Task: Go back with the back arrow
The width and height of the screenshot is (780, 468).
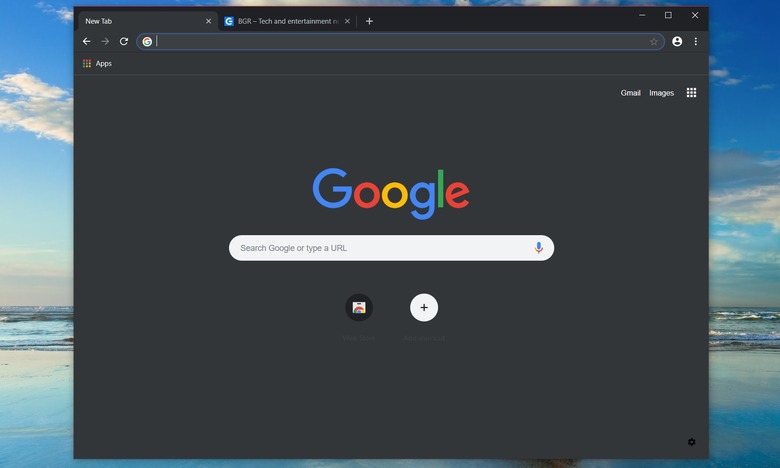Action: click(87, 41)
